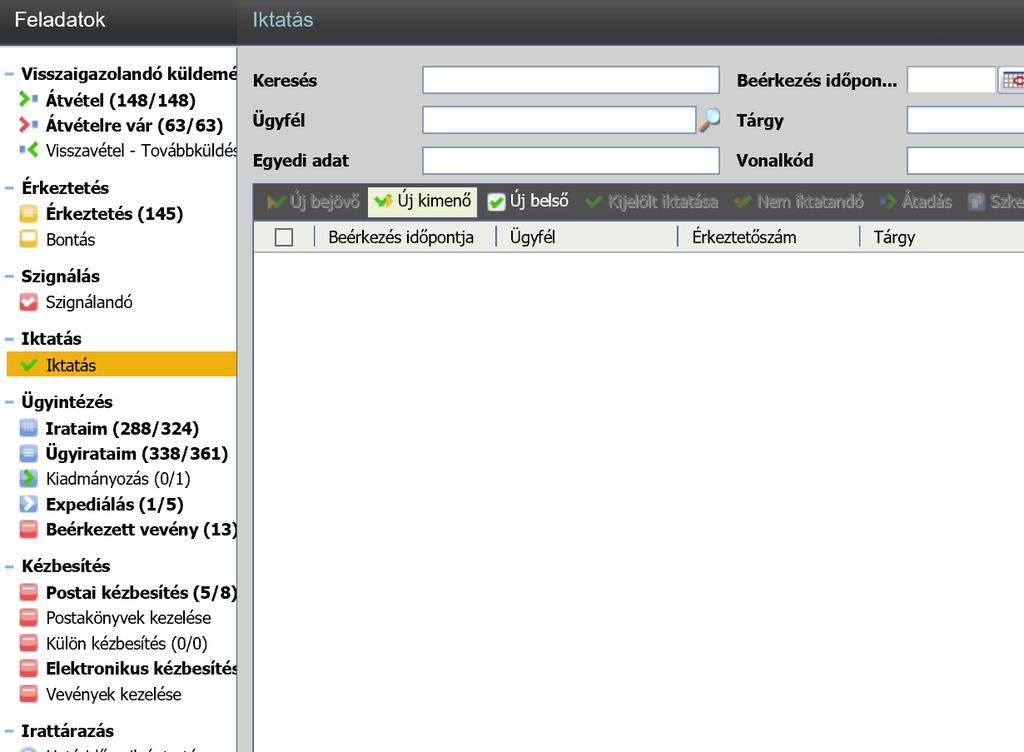Screen dimensions: 1024x752
Task: Open Átvételre vár (63/63)
Action: [135, 125]
